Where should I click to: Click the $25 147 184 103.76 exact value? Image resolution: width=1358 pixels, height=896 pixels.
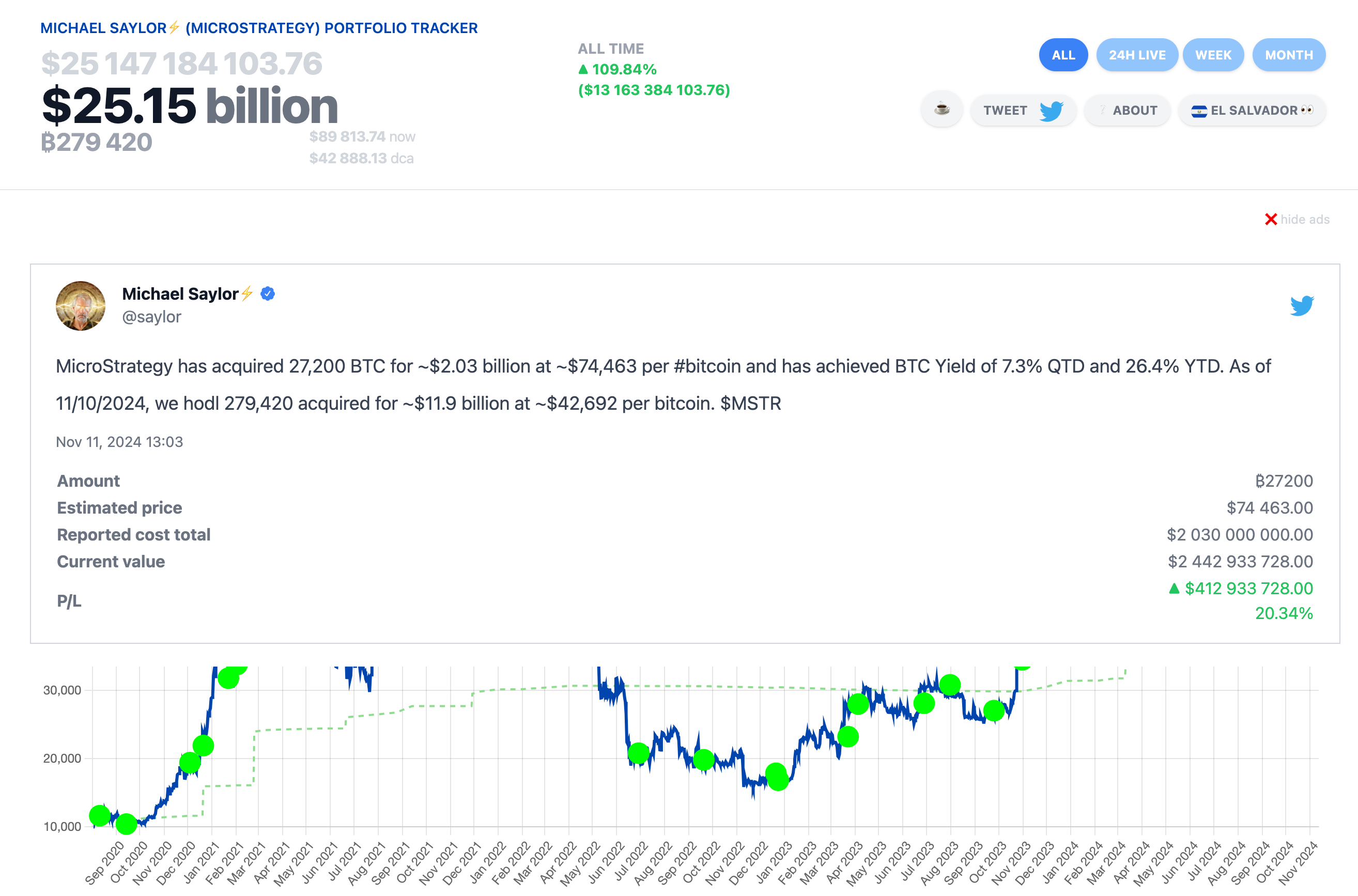[x=182, y=63]
